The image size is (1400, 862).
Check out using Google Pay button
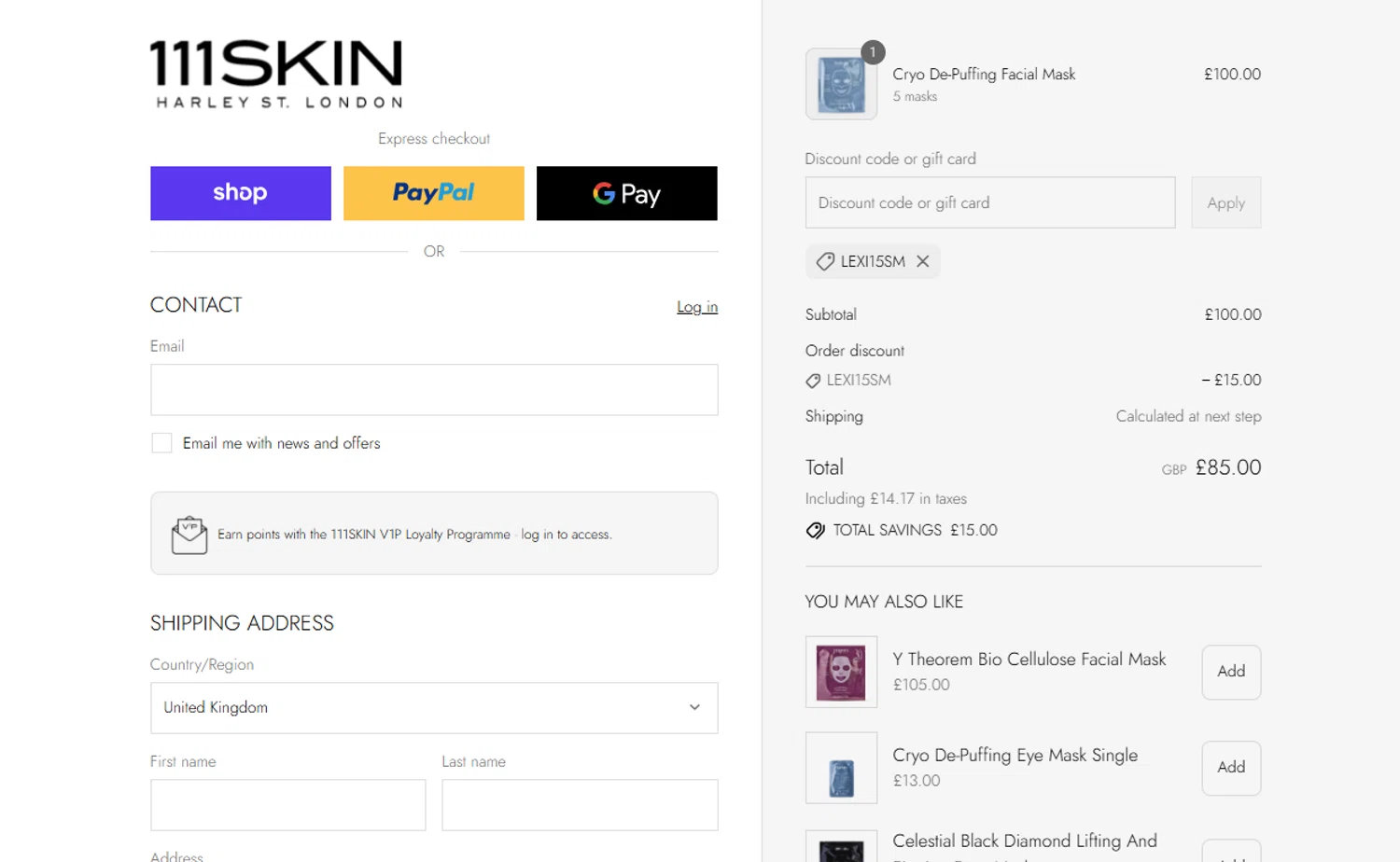[627, 193]
